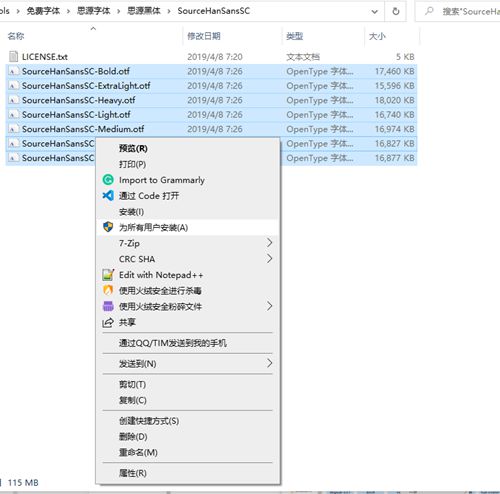
Task: Choose 剪切(T) from context menu
Action: click(187, 384)
